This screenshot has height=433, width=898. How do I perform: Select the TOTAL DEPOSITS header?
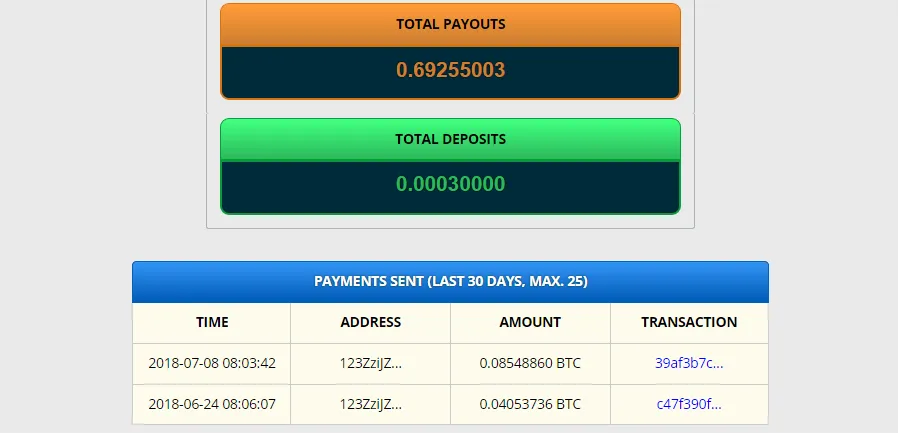point(451,139)
